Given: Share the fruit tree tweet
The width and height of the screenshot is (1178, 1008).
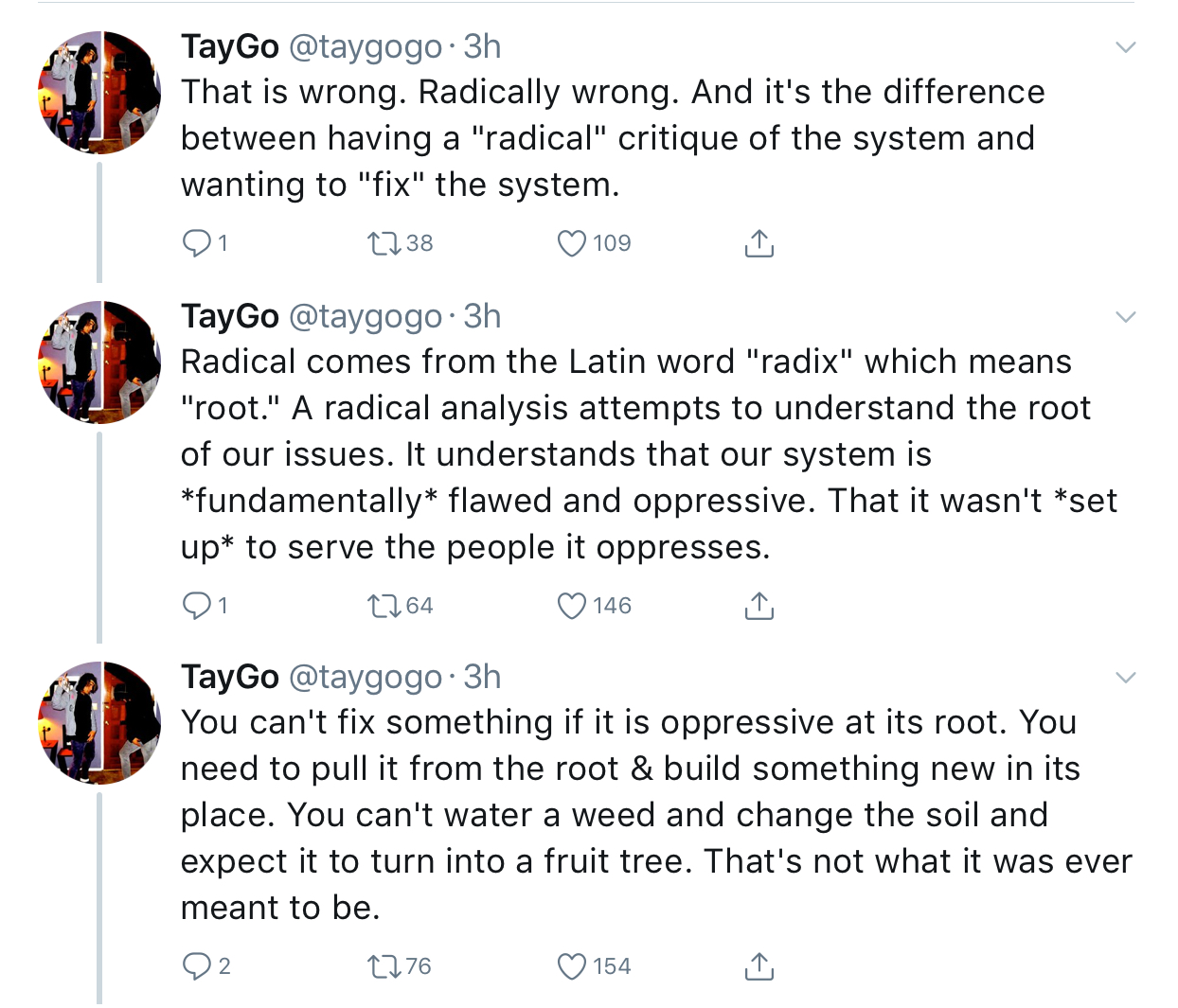Looking at the screenshot, I should point(759,966).
